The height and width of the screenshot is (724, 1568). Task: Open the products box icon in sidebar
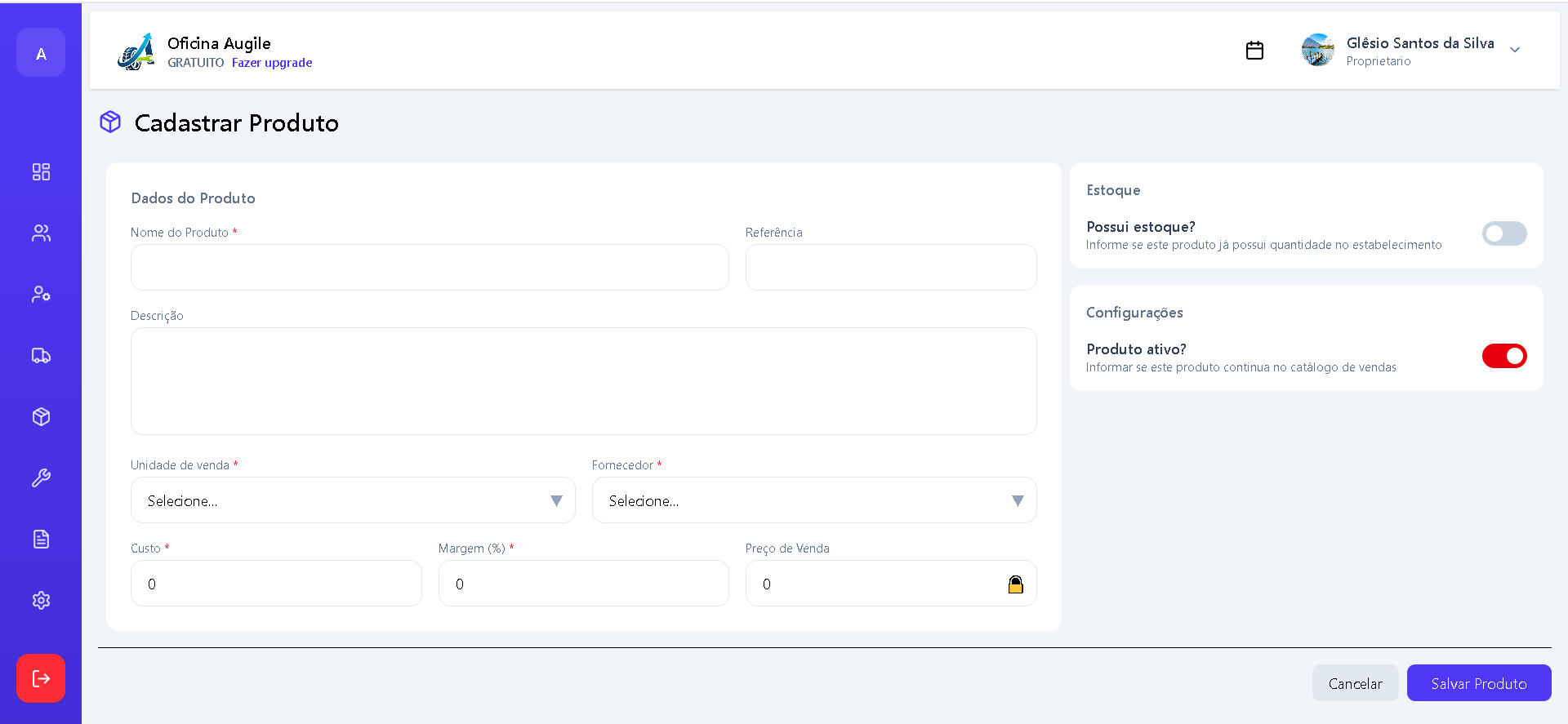point(41,416)
